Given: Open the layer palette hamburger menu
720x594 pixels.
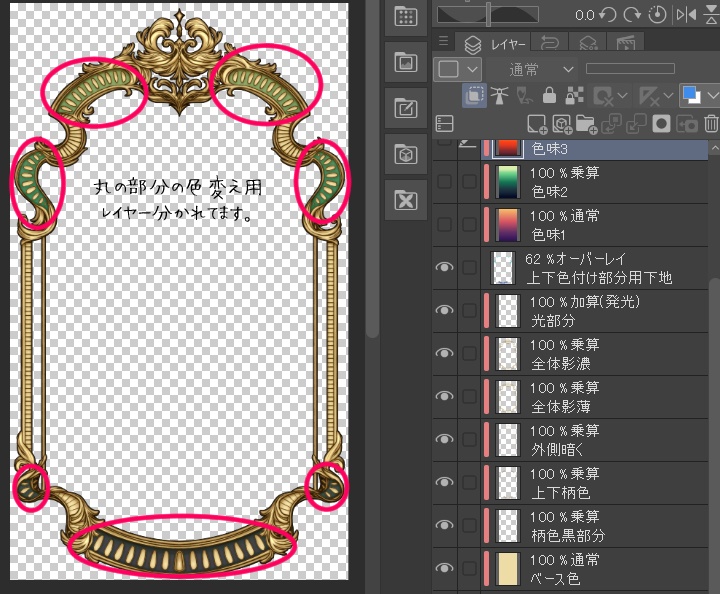Looking at the screenshot, I should (443, 41).
